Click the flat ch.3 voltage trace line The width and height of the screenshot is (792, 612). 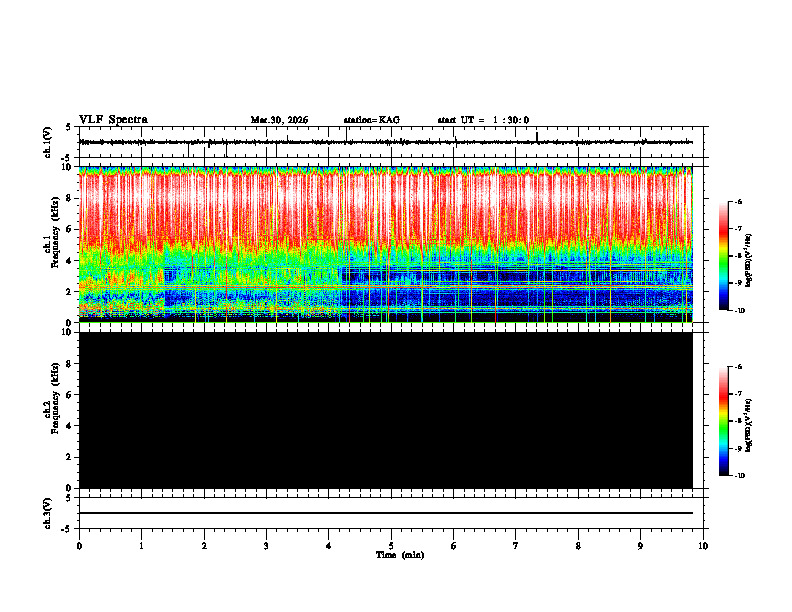point(385,513)
